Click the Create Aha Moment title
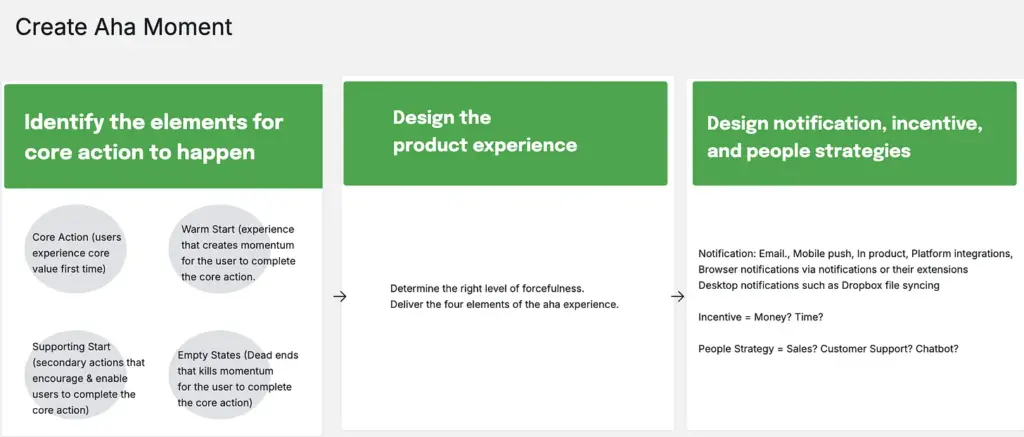1024x437 pixels. (x=124, y=27)
